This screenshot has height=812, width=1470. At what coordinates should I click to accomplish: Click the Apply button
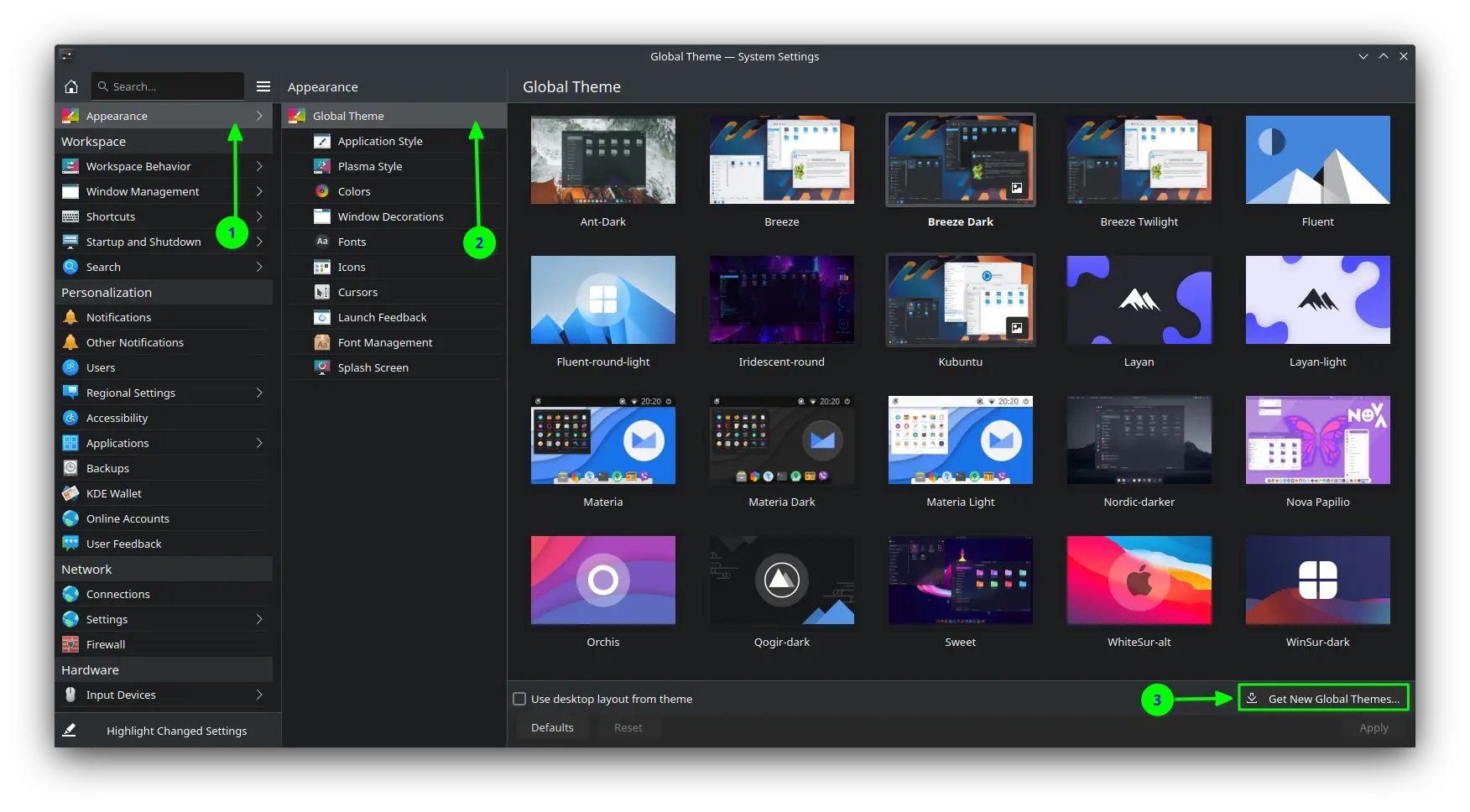[1374, 727]
